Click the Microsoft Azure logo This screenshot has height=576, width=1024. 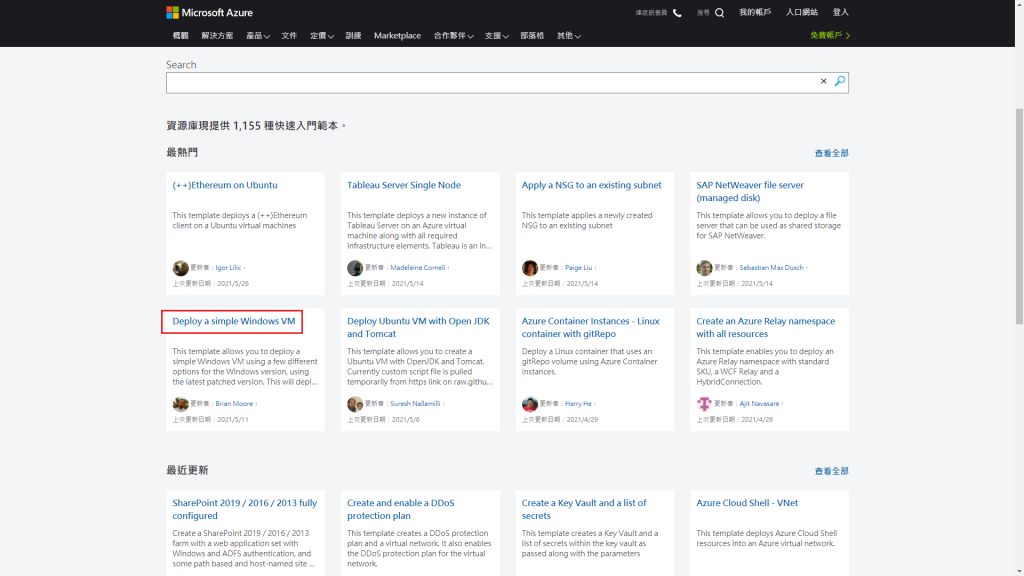[x=209, y=12]
